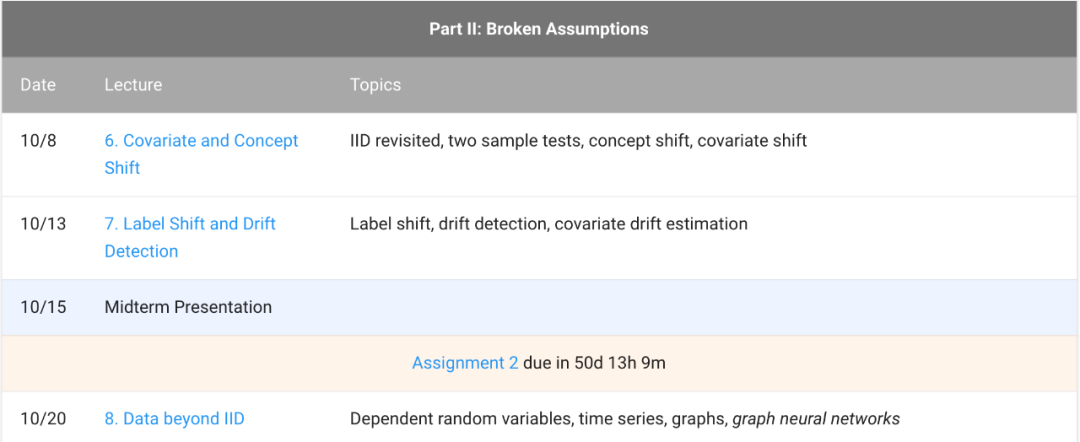Click the Part II: Broken Assumptions header
Screen dimensions: 1080x442
tap(539, 29)
